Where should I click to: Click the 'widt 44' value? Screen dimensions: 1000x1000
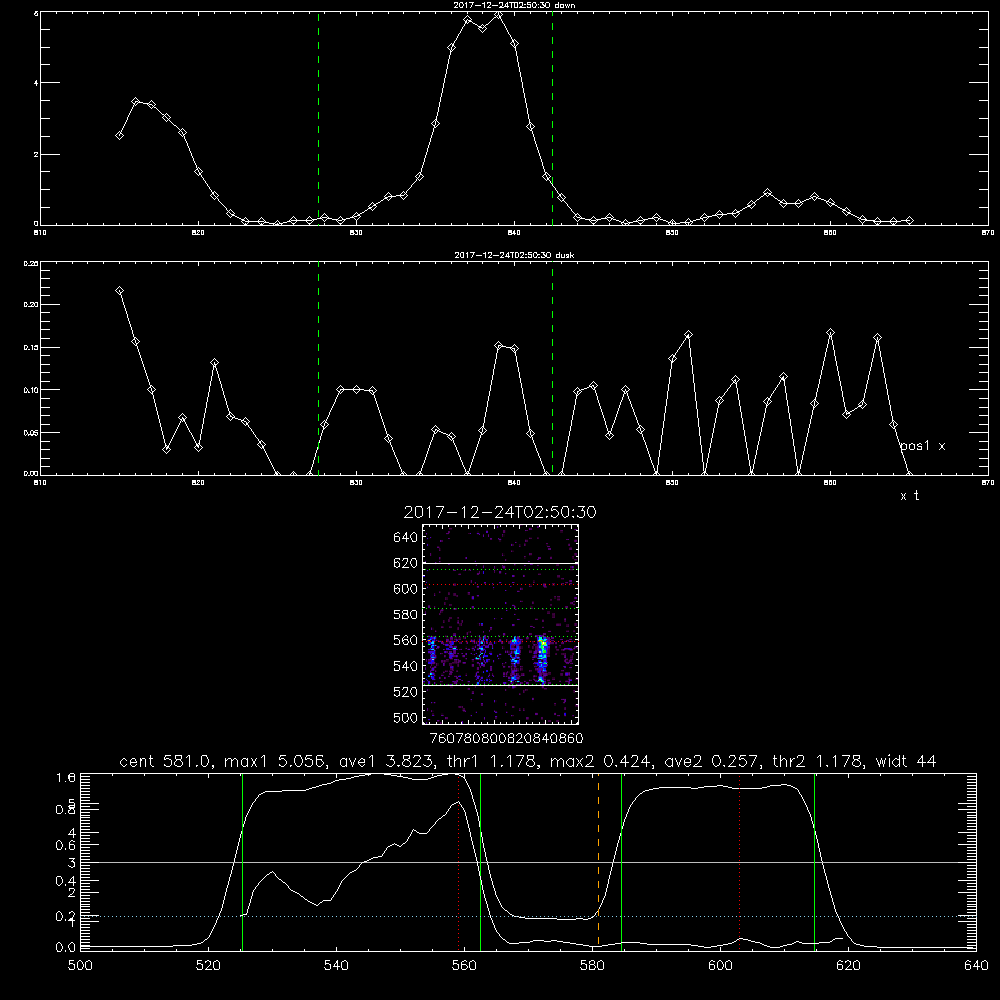tap(906, 761)
